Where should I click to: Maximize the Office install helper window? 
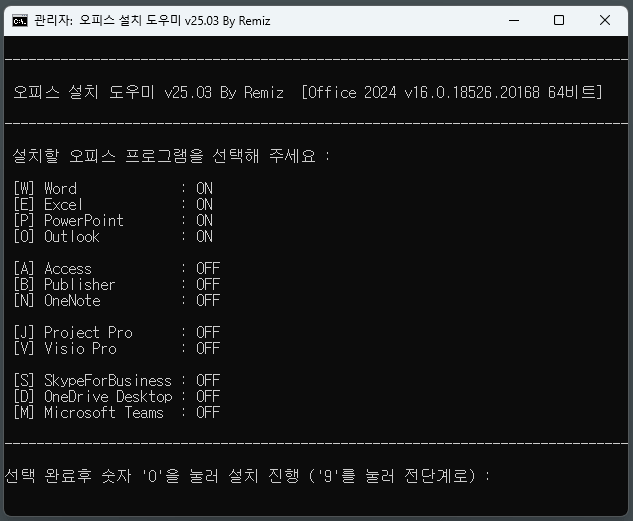559,20
